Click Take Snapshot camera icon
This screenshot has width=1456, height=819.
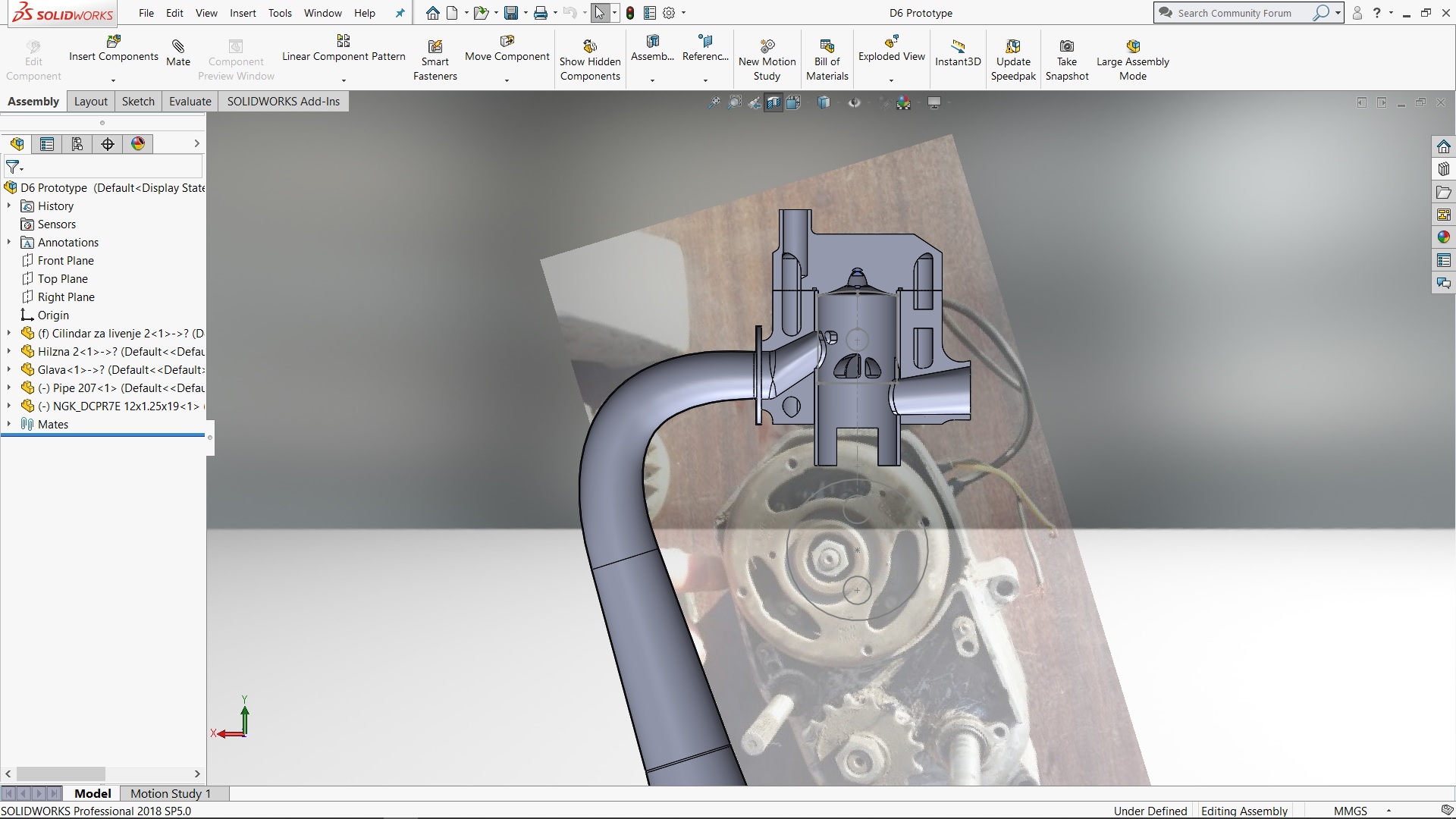coord(1066,46)
